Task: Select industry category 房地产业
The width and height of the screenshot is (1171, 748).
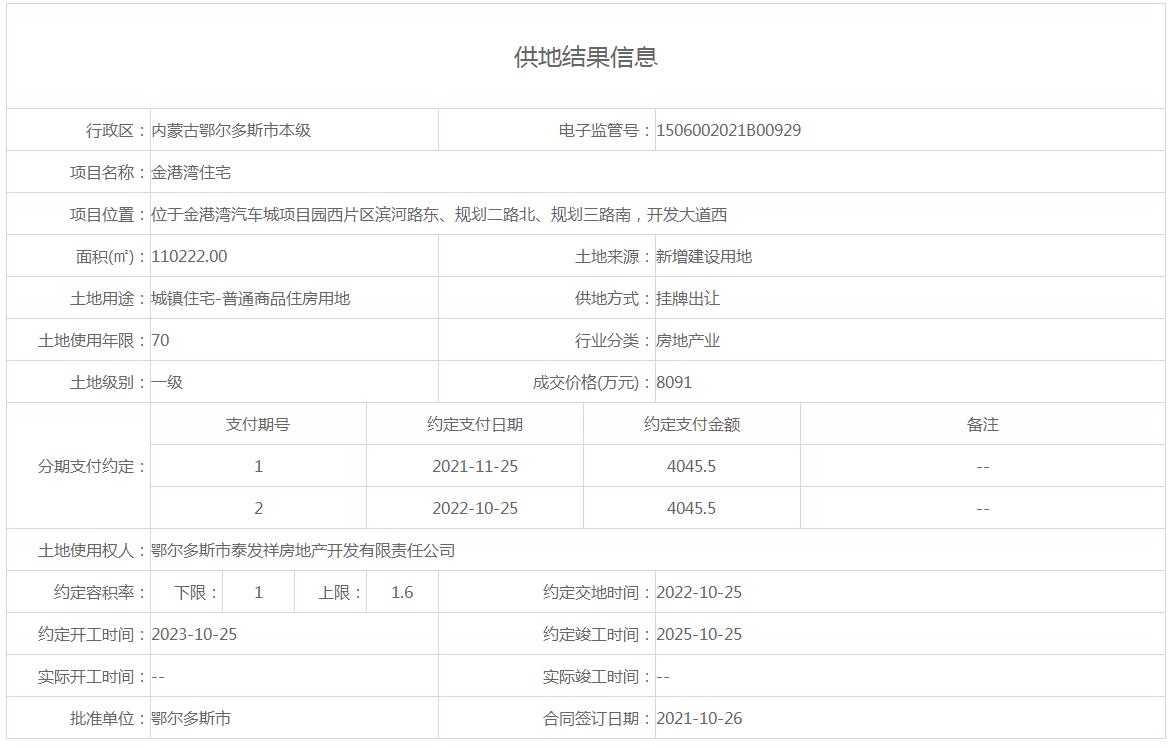Action: pyautogui.click(x=688, y=340)
